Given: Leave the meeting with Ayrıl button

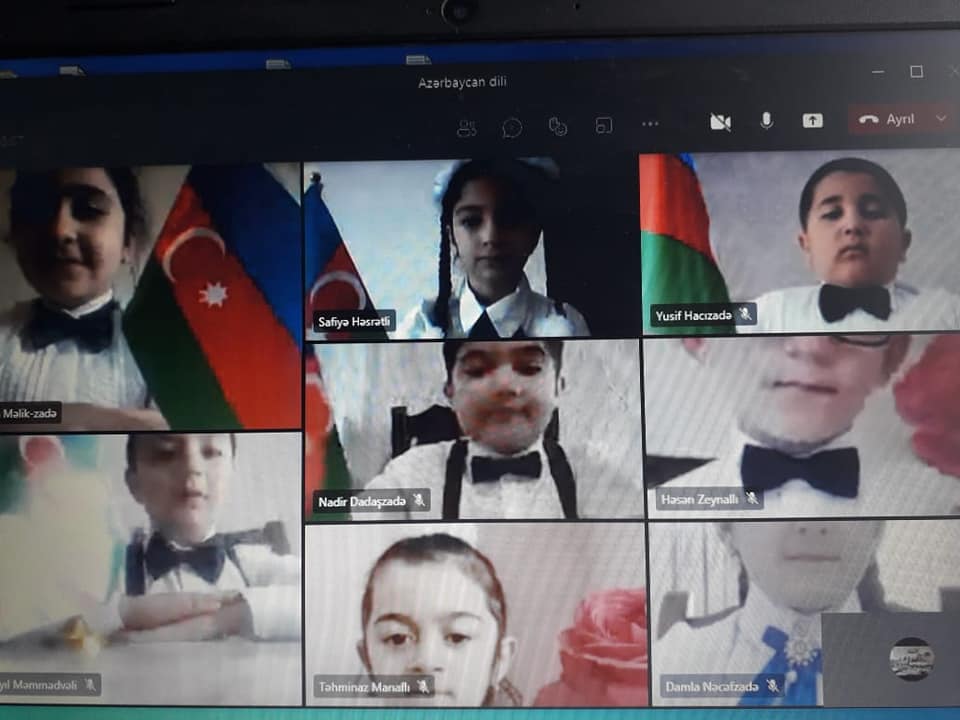Looking at the screenshot, I should (887, 119).
